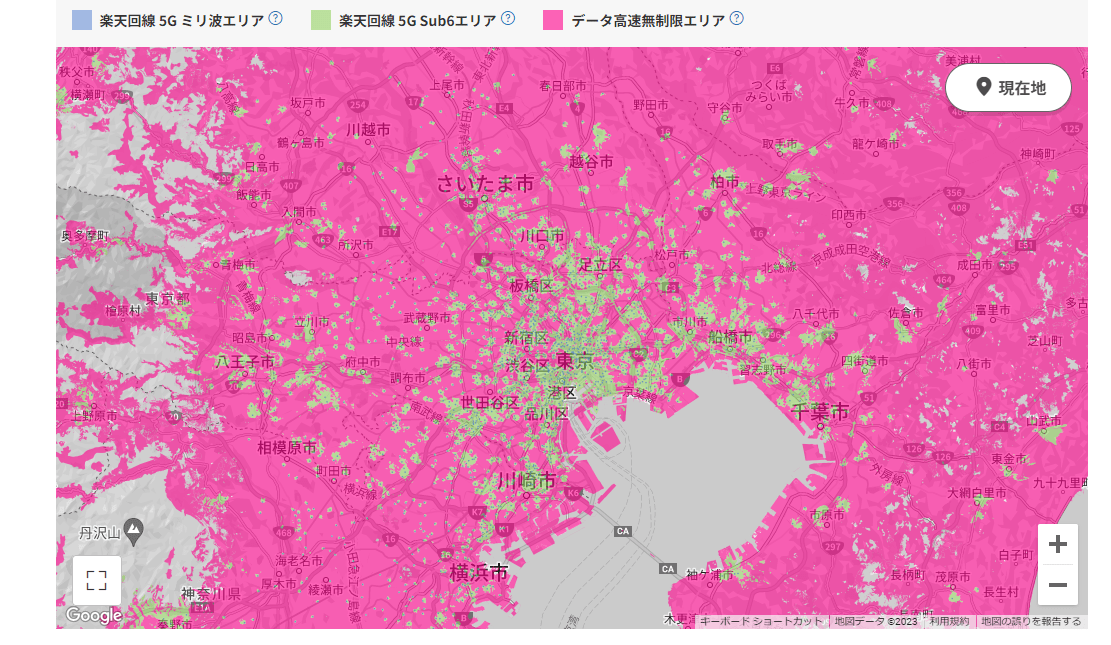Click the 八王子市 label on the map

[244, 360]
